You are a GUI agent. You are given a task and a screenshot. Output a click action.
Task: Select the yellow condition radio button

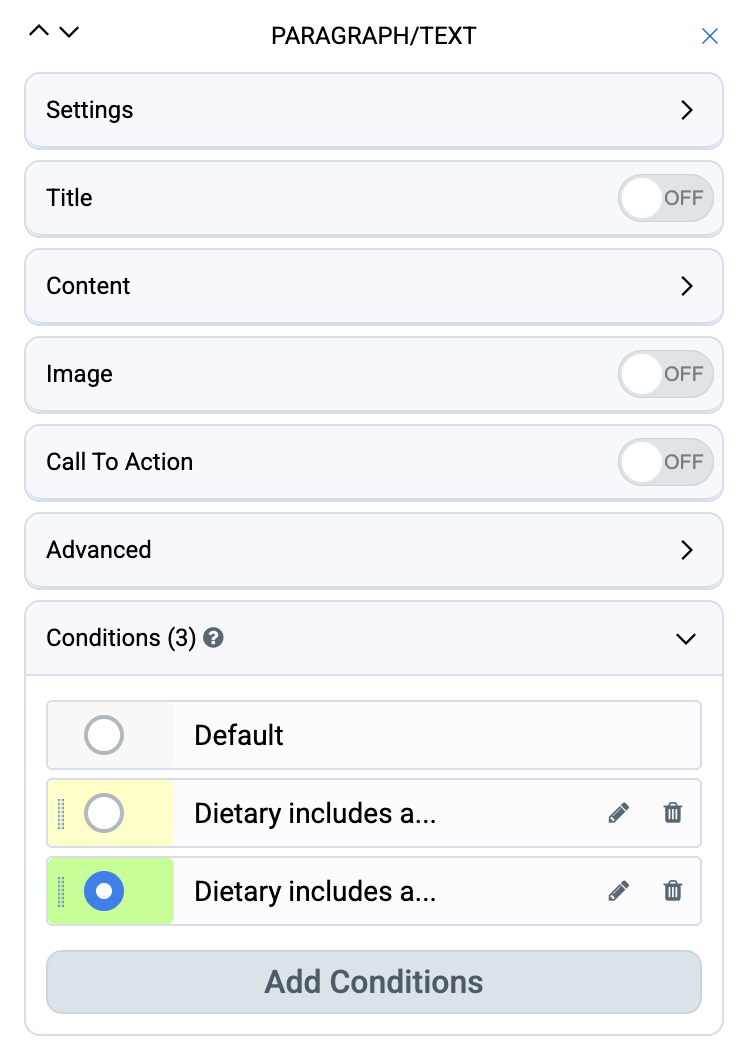[103, 813]
